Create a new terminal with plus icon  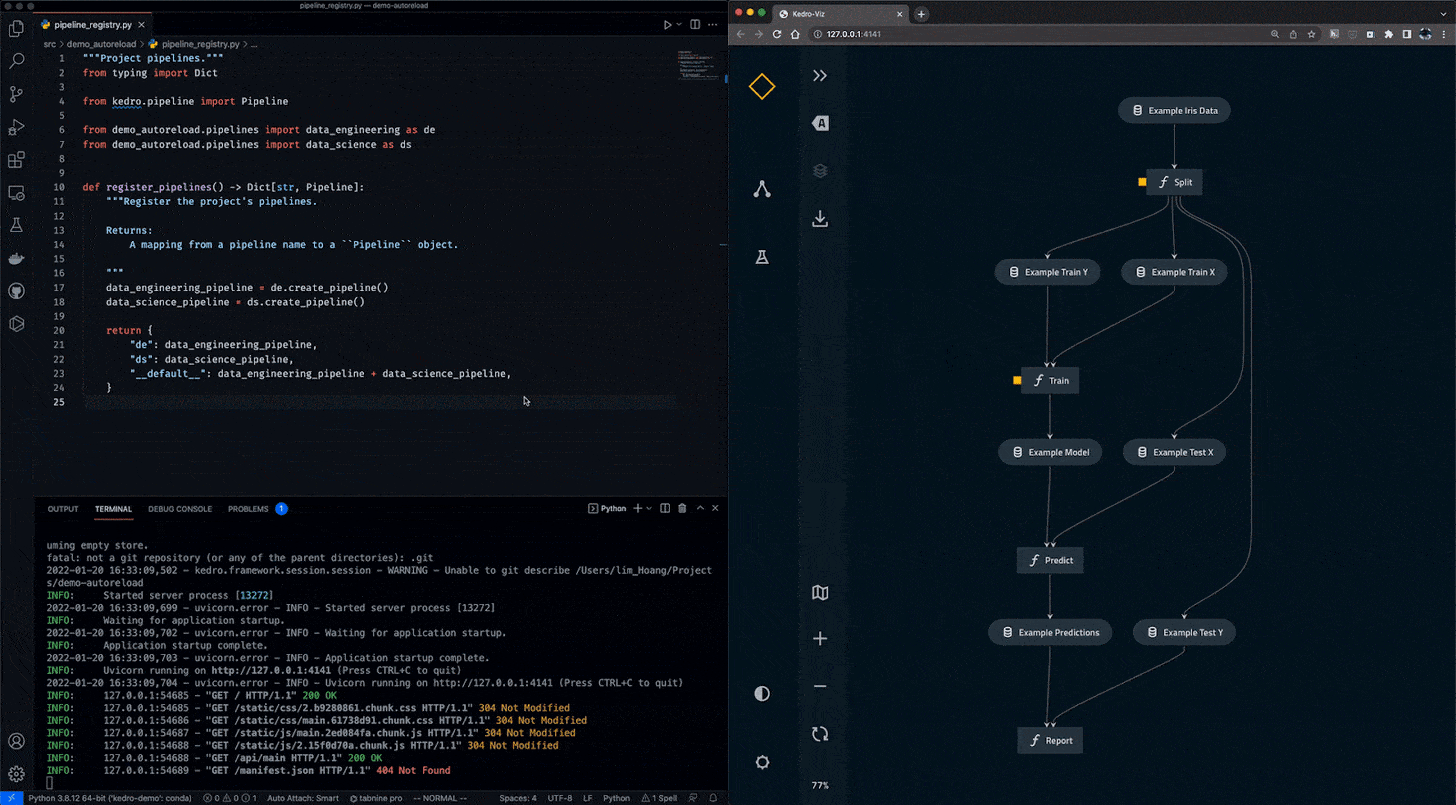coord(638,508)
